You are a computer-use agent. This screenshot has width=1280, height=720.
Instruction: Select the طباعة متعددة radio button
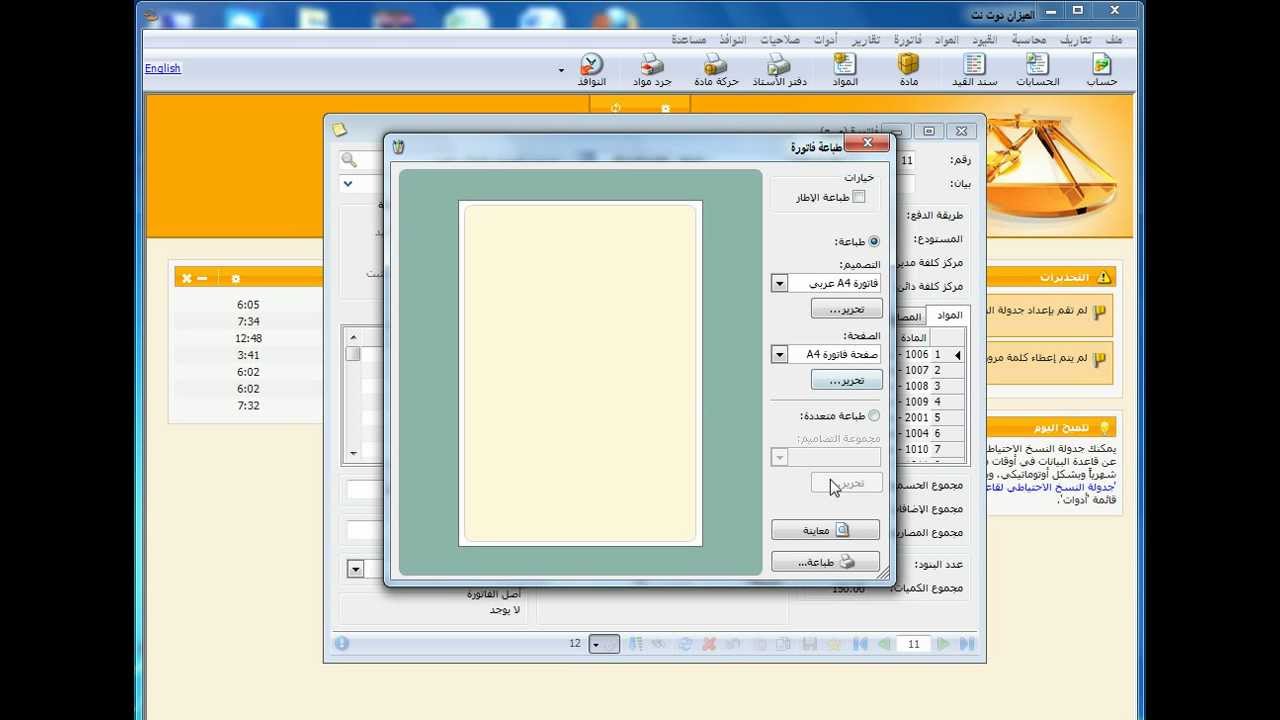point(874,415)
